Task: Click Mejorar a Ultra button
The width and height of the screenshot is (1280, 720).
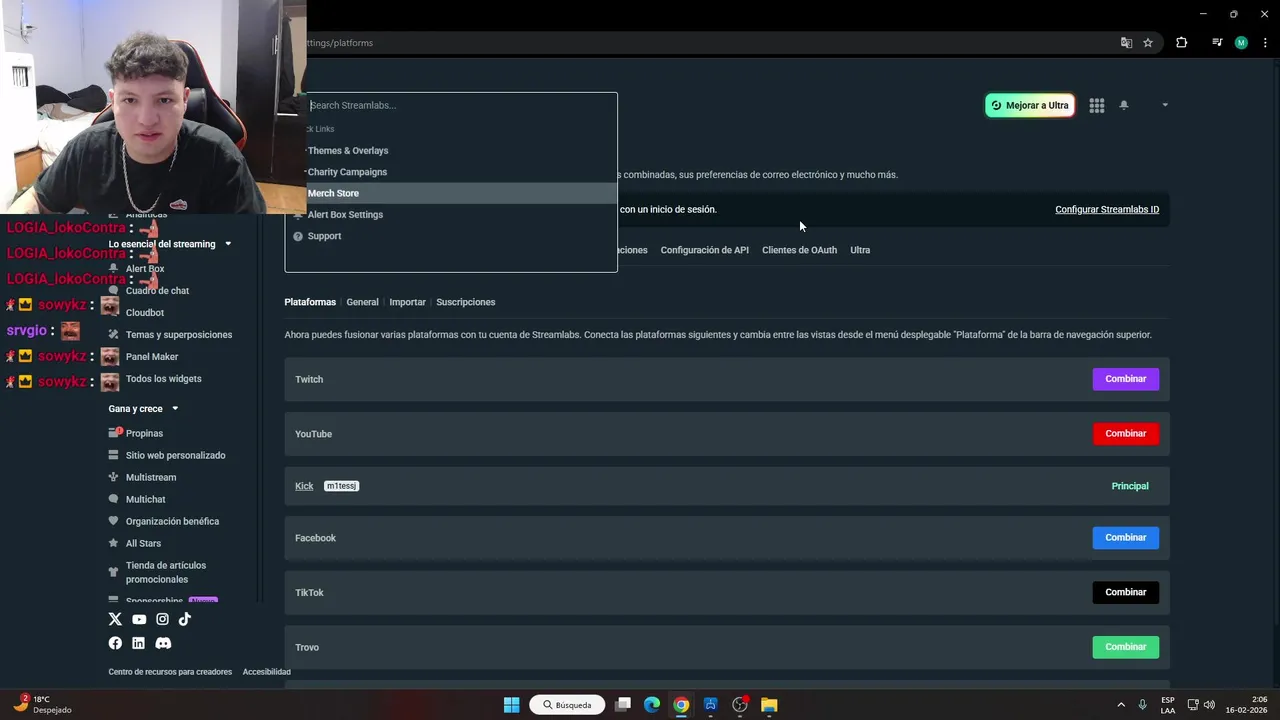Action: click(1030, 105)
